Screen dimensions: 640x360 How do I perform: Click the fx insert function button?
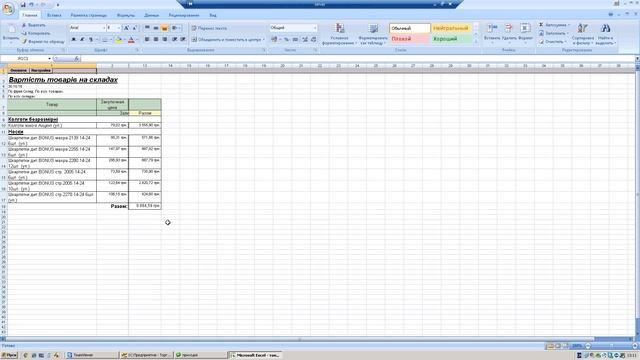[76, 58]
